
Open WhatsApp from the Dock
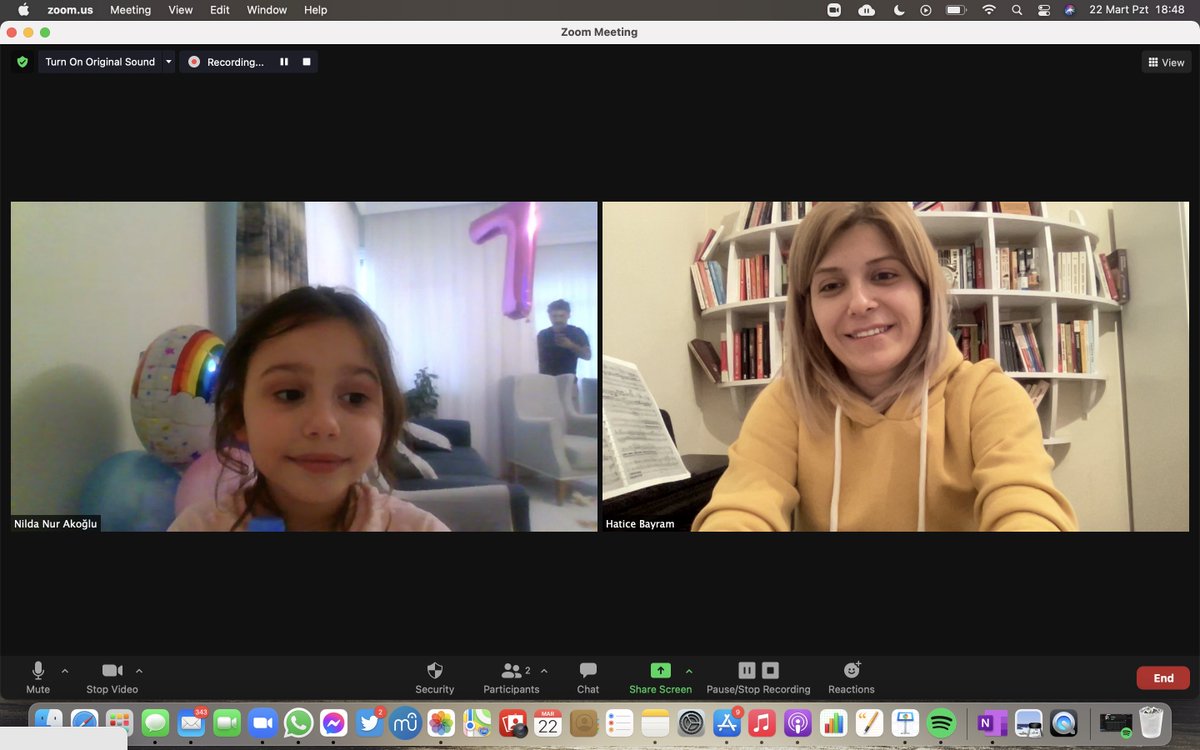tap(298, 722)
